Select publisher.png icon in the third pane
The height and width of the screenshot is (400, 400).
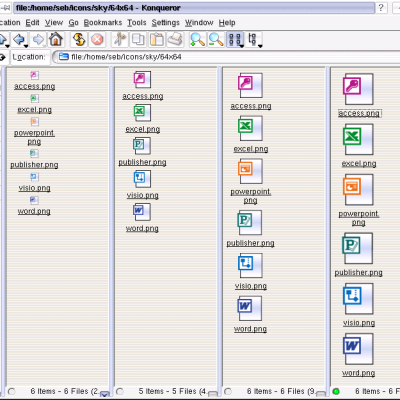[x=250, y=223]
